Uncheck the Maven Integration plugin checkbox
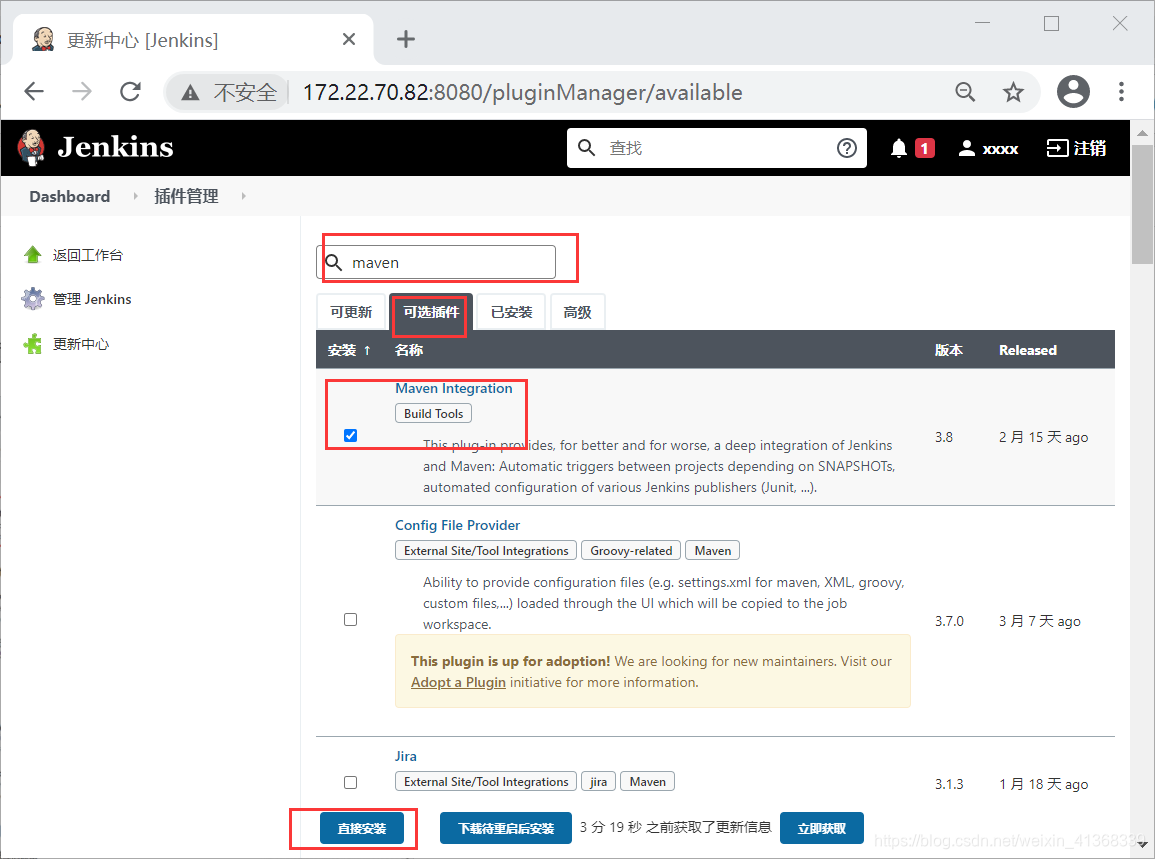The image size is (1155, 859). click(351, 435)
